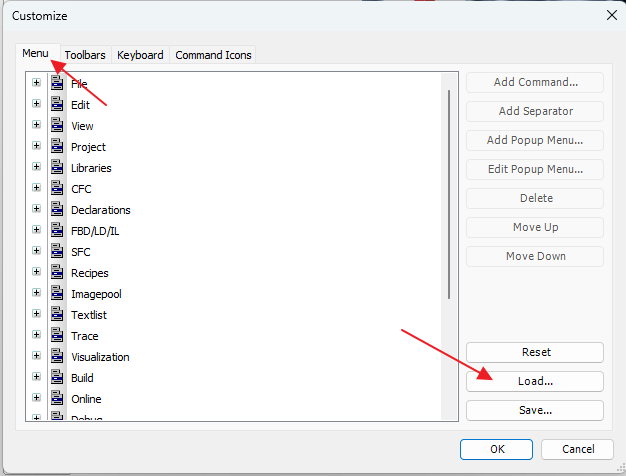Expand the SFC menu node
The height and width of the screenshot is (476, 626).
click(36, 251)
